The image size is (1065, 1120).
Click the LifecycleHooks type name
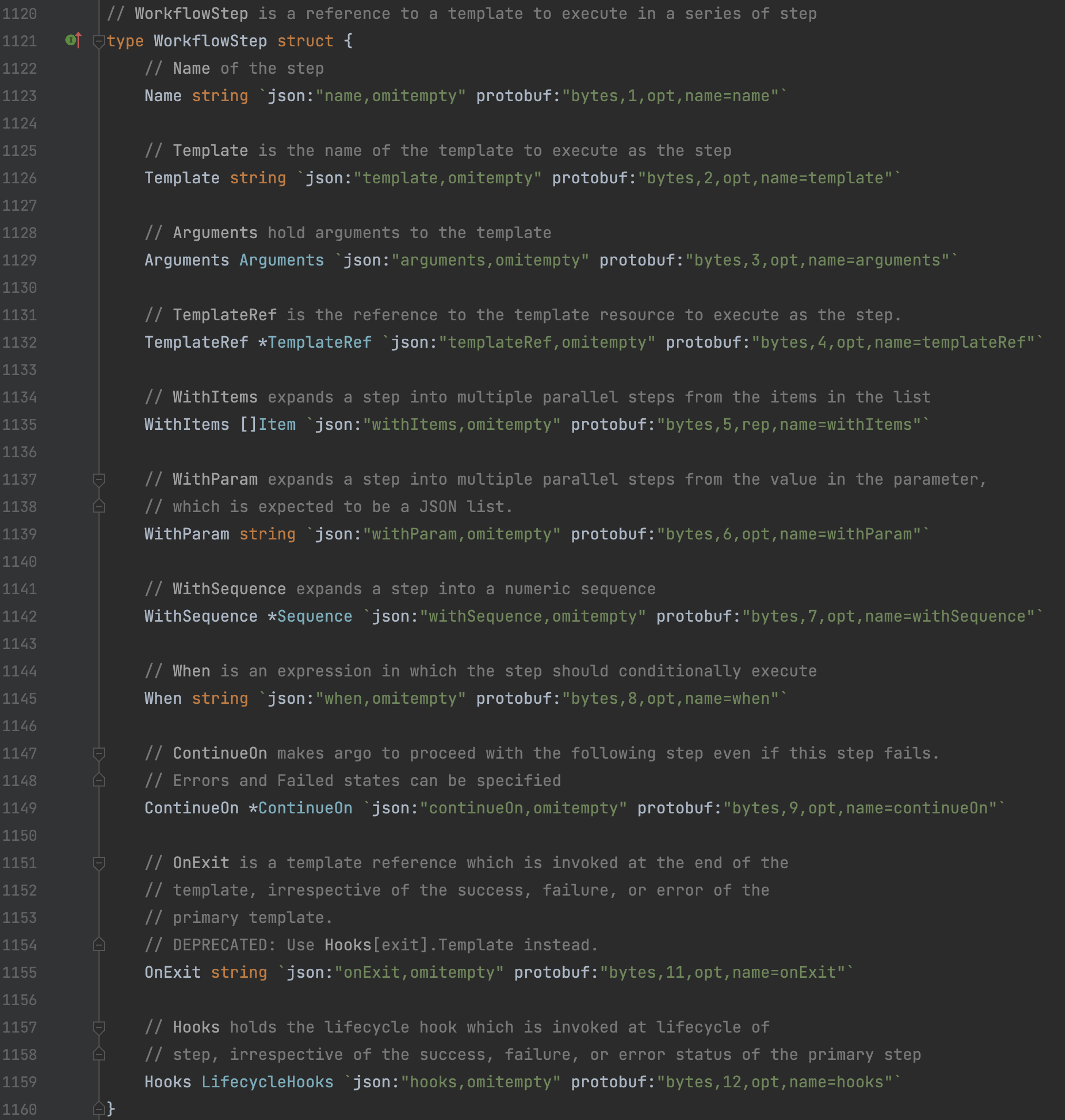267,1082
